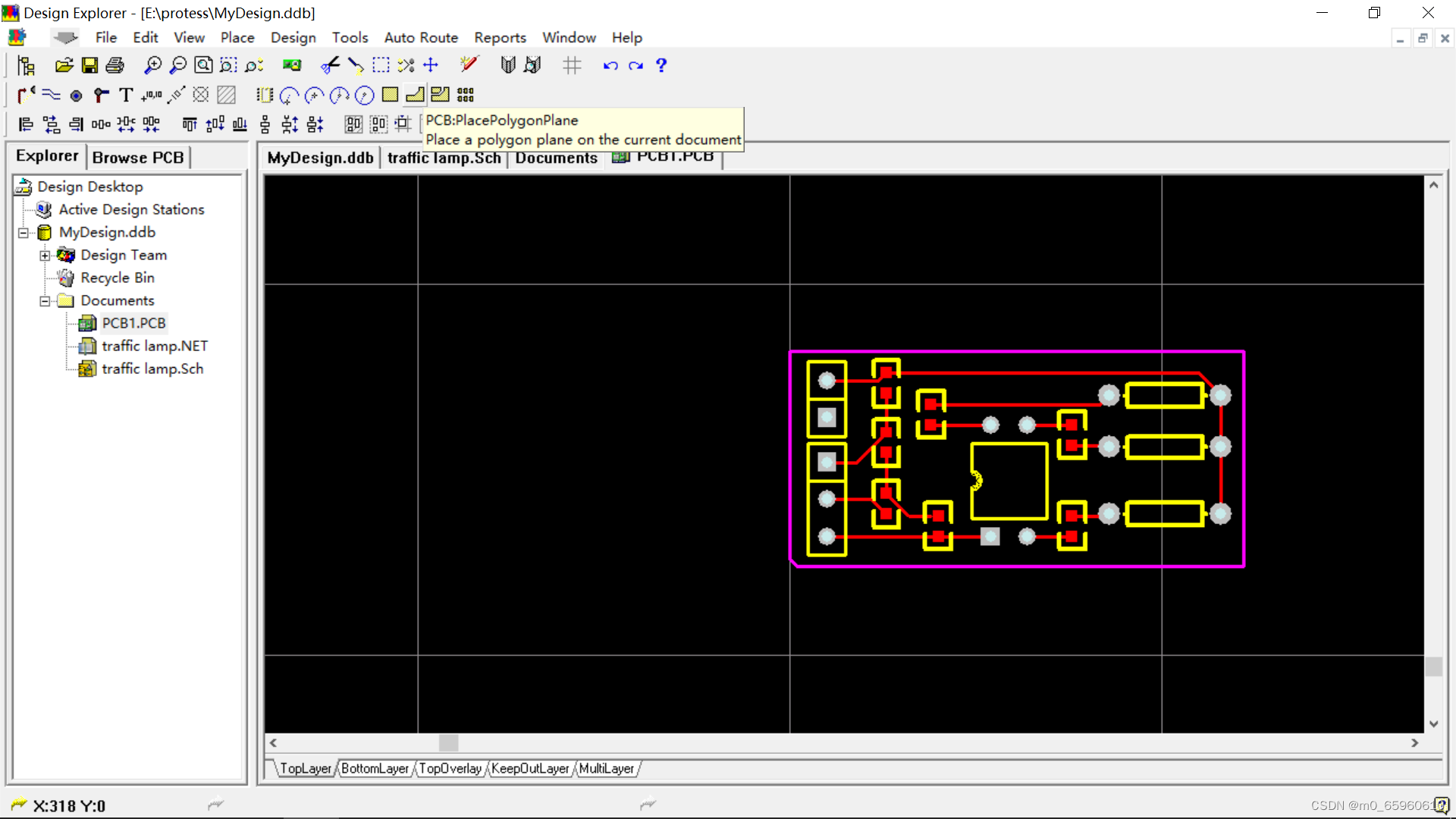Select the Place String text tool
Screen dimensions: 1456x819
pyautogui.click(x=126, y=95)
